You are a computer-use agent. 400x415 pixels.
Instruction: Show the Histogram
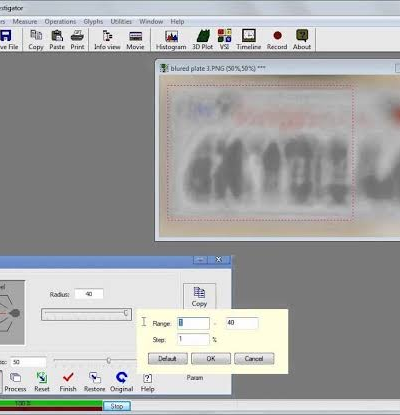pyautogui.click(x=171, y=39)
